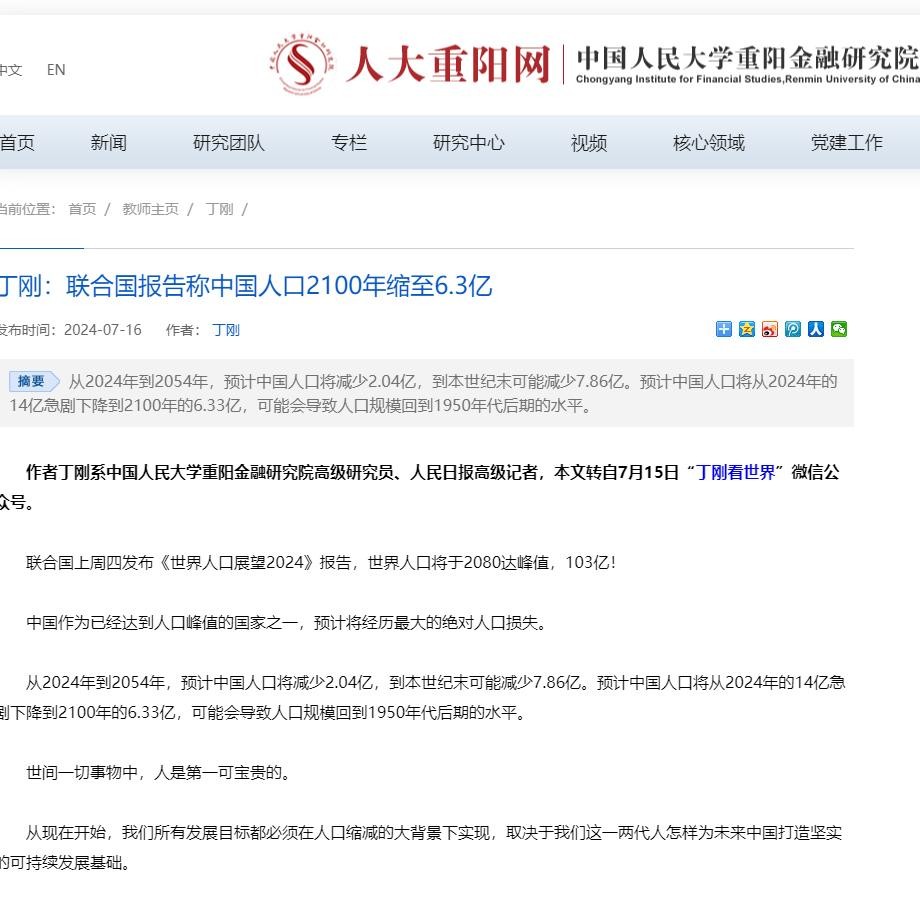Click 丁刚 in the breadcrumb

(x=219, y=209)
